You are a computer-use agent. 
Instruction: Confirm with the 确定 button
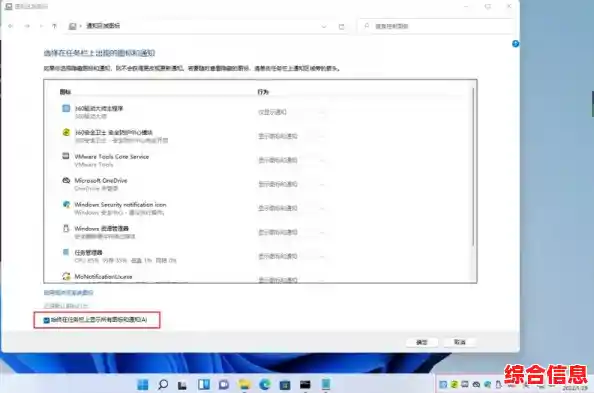(422, 342)
